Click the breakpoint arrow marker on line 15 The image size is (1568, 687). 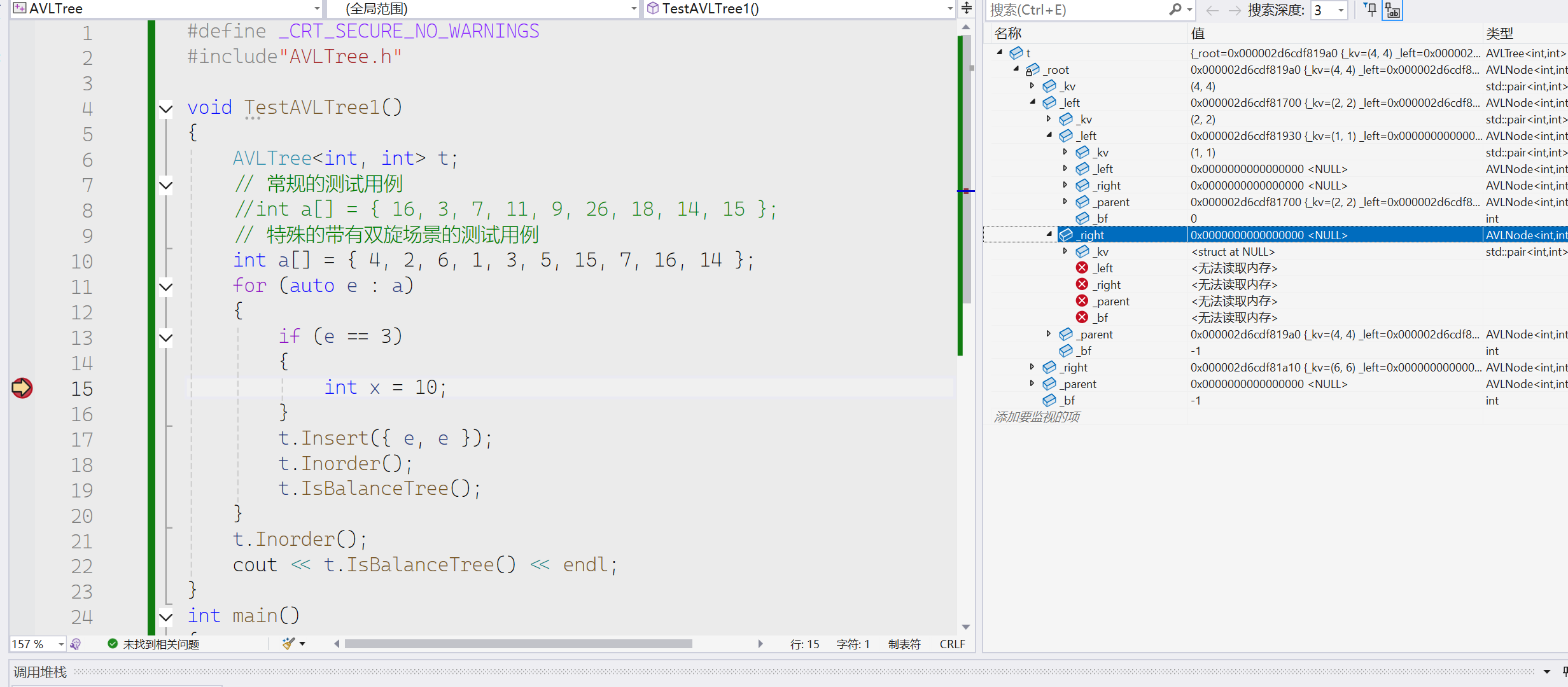pos(22,387)
